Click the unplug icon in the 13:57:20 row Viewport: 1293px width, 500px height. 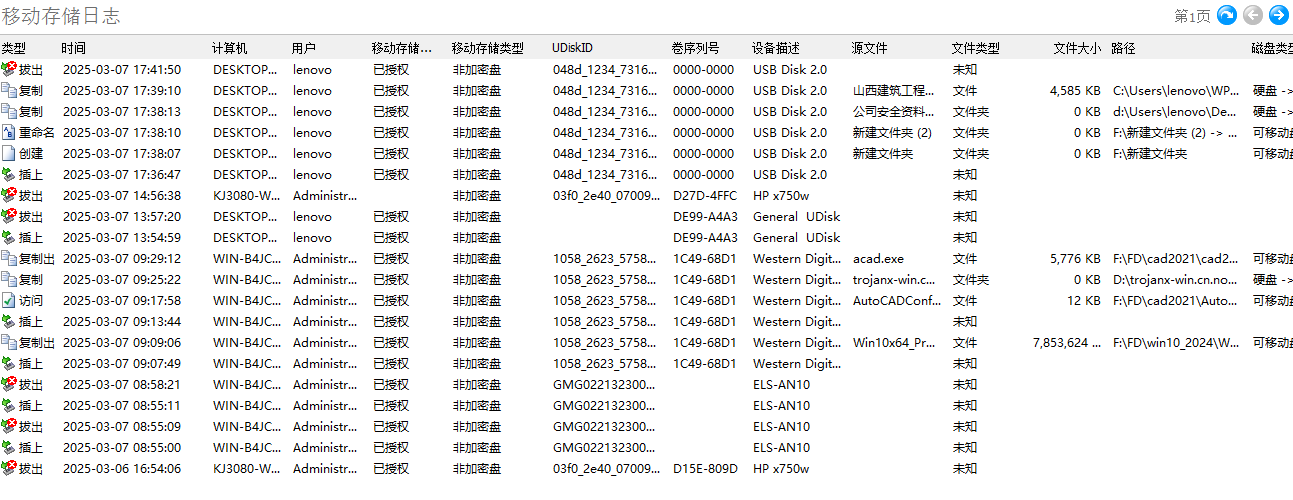pyautogui.click(x=9, y=216)
